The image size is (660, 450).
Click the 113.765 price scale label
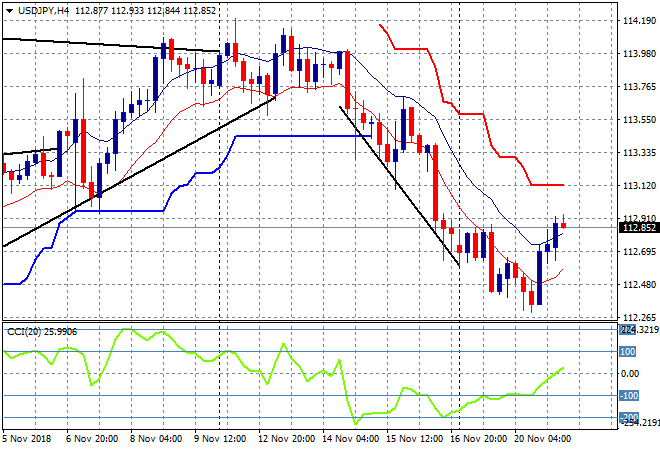click(x=639, y=87)
